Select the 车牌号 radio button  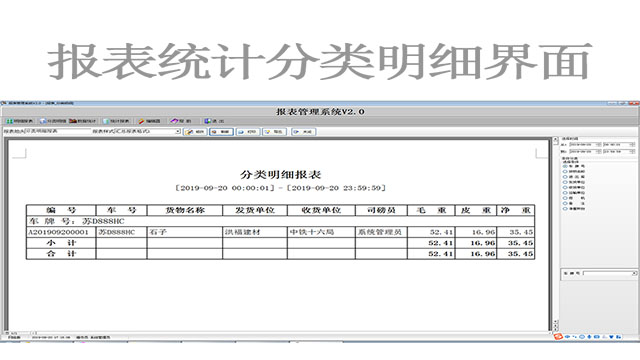click(565, 167)
